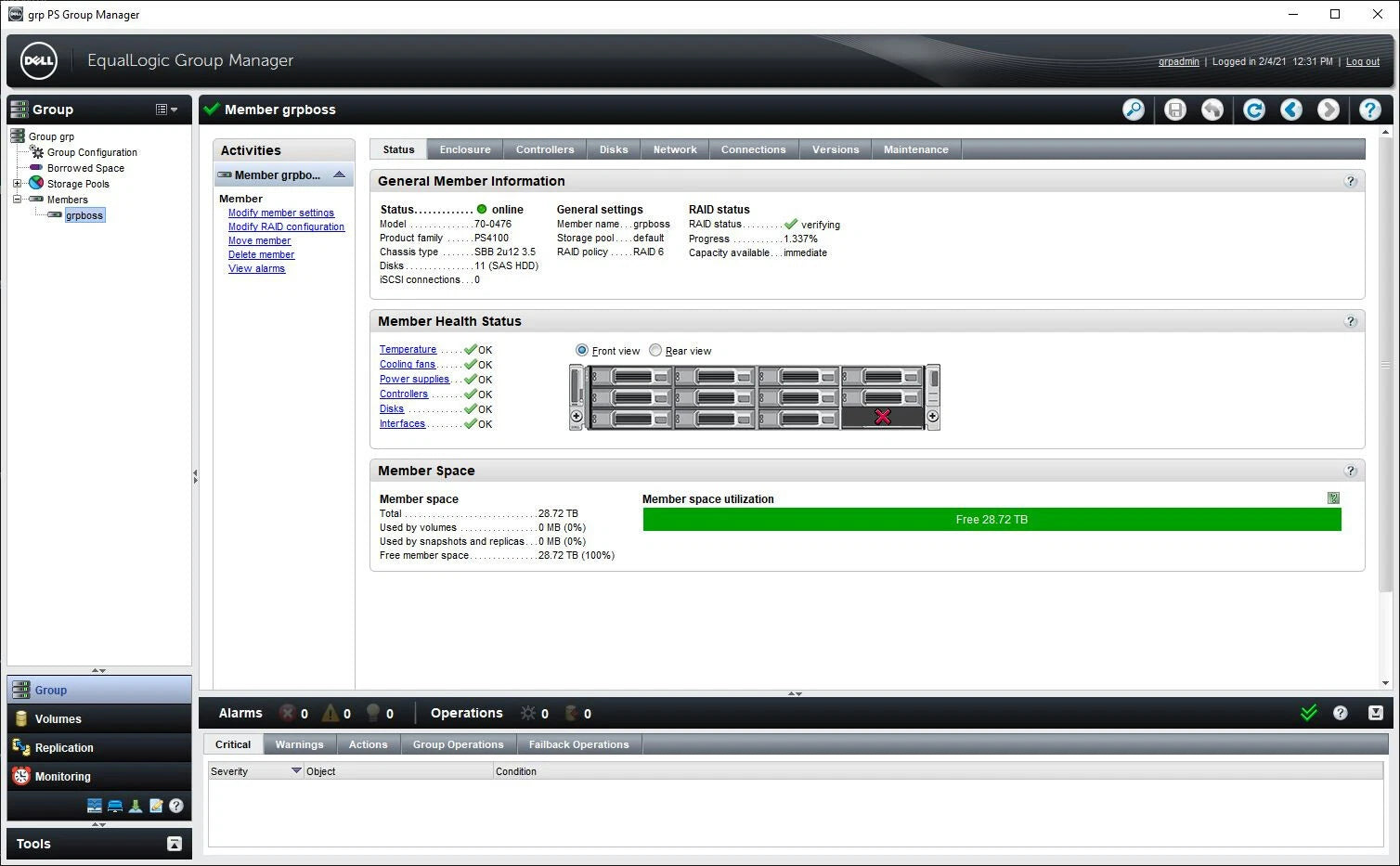Collapse the Members tree node
Screen dimensions: 1400x866
[17, 199]
